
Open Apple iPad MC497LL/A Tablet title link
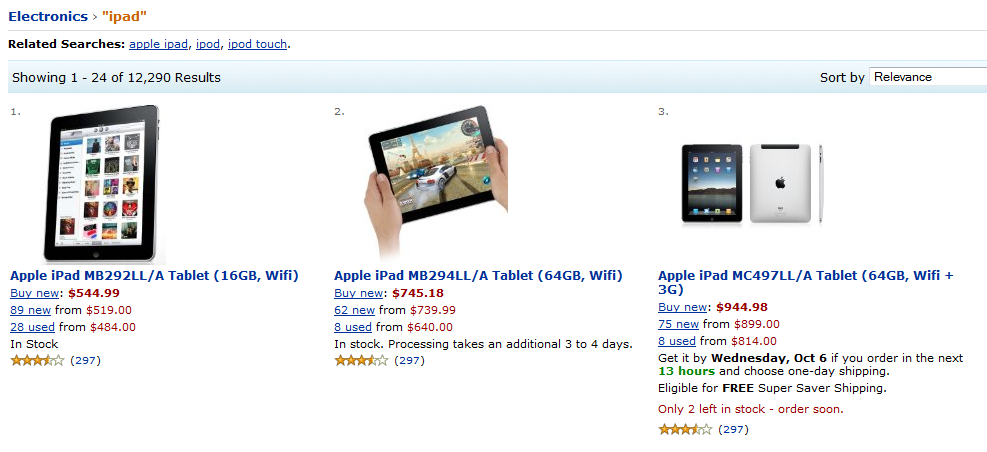(806, 283)
